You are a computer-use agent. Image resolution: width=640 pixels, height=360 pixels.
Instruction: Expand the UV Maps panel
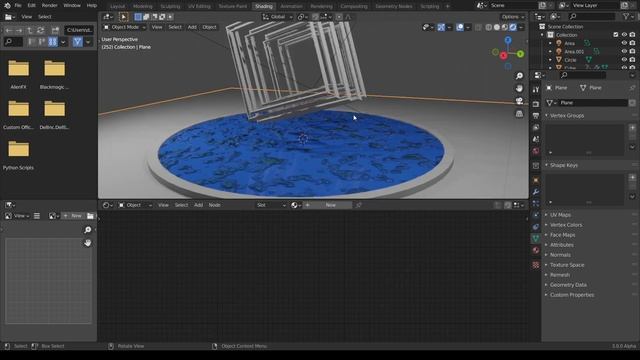[x=560, y=215]
